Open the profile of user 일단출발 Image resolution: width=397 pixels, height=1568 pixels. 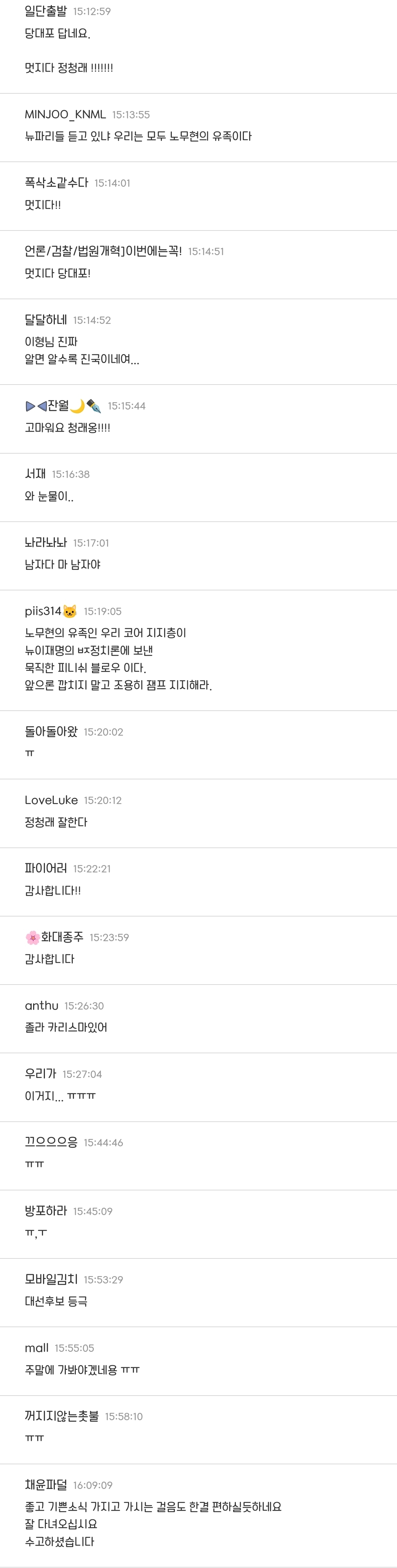pyautogui.click(x=46, y=11)
